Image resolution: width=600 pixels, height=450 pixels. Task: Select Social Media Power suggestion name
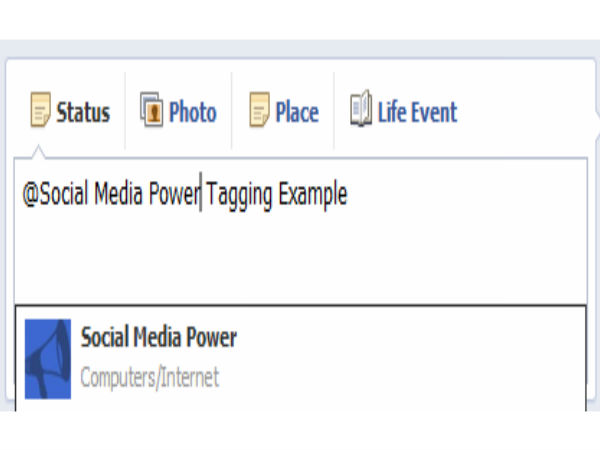159,337
